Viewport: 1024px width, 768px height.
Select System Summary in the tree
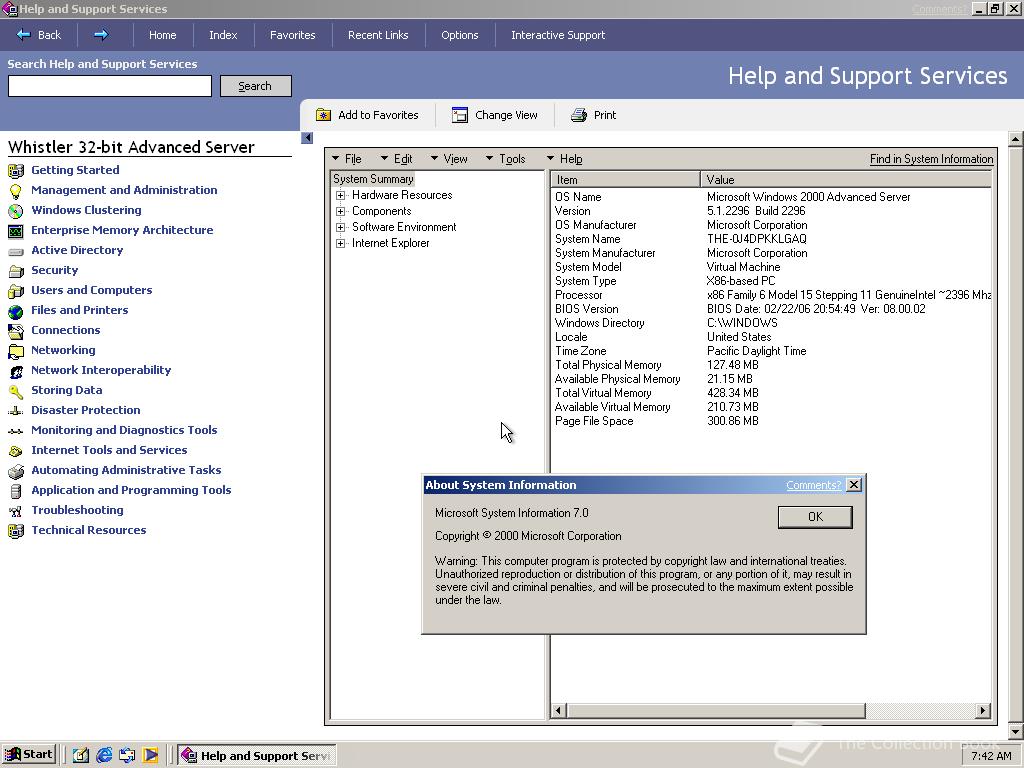[x=373, y=179]
